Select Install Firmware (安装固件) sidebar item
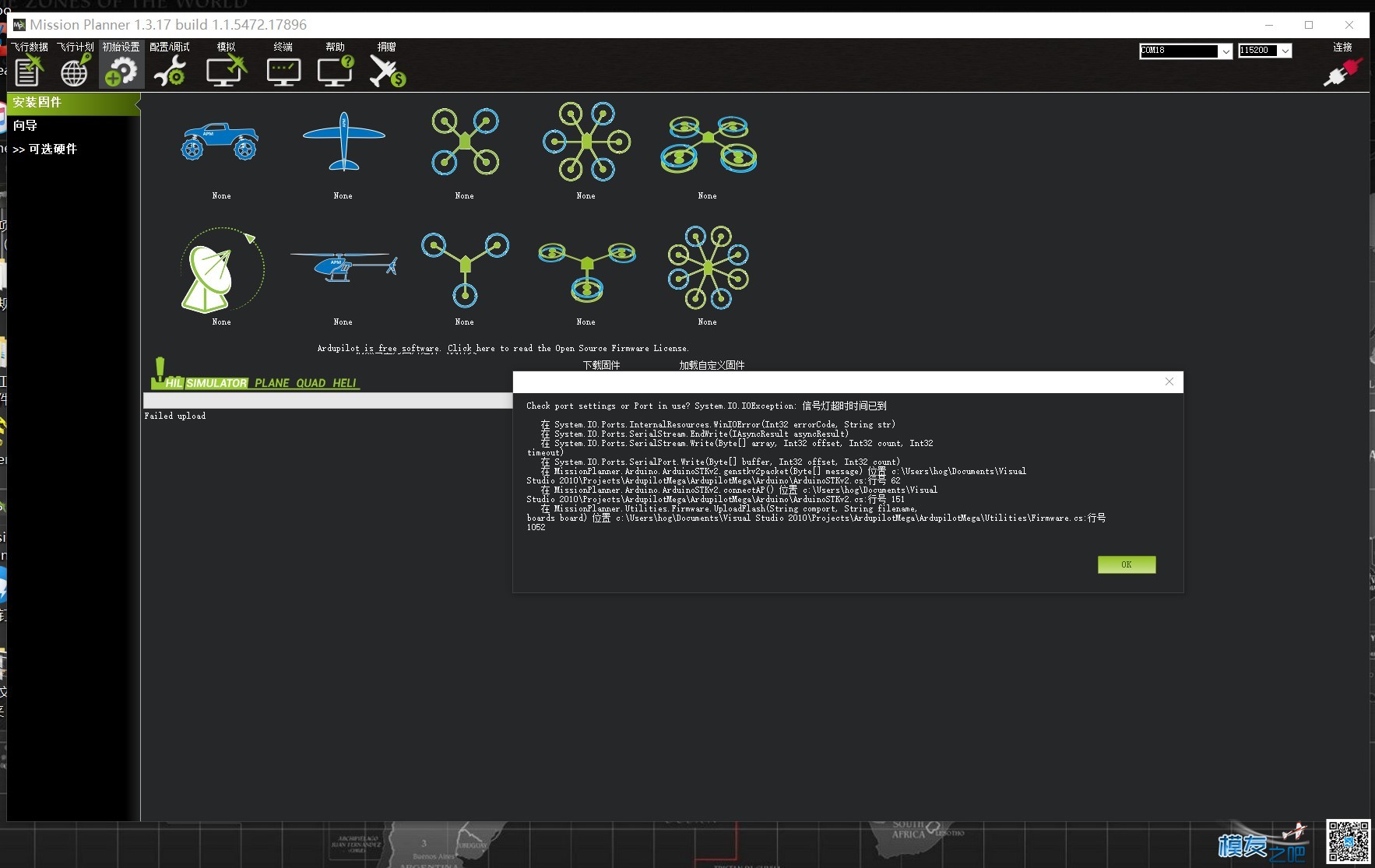The width and height of the screenshot is (1375, 868). point(73,103)
